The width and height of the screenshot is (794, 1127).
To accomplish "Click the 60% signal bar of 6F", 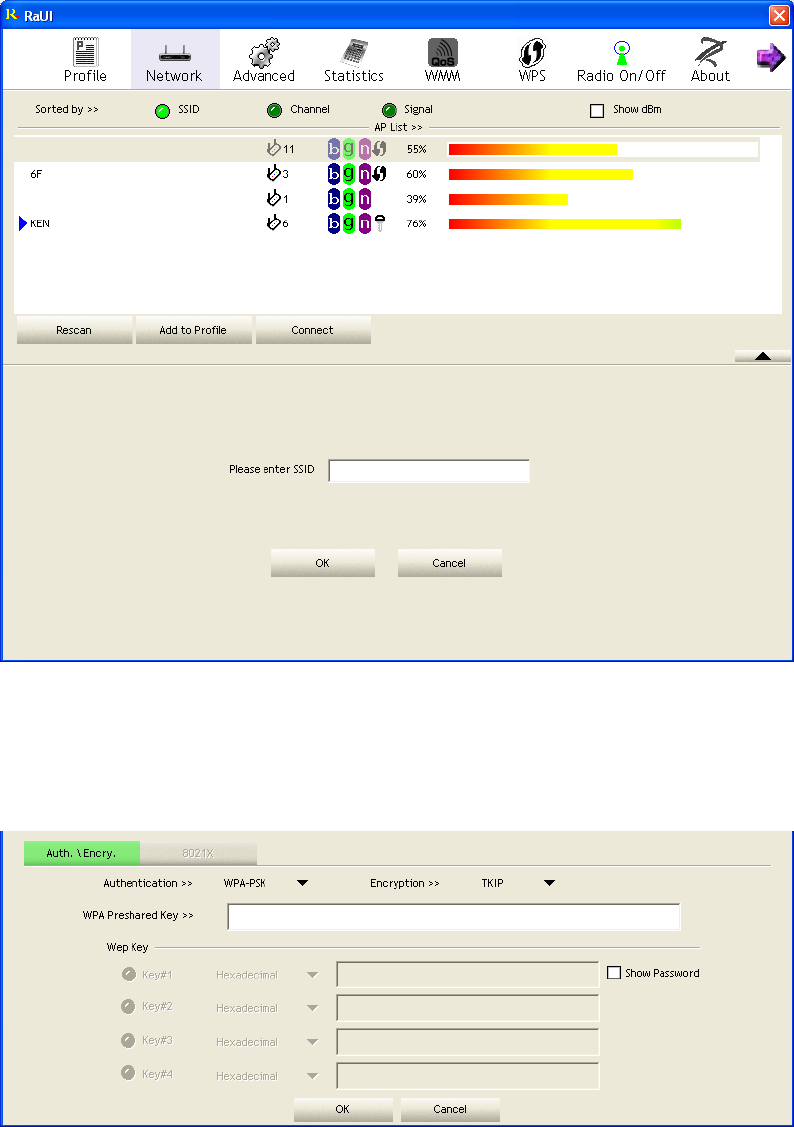I will click(540, 174).
